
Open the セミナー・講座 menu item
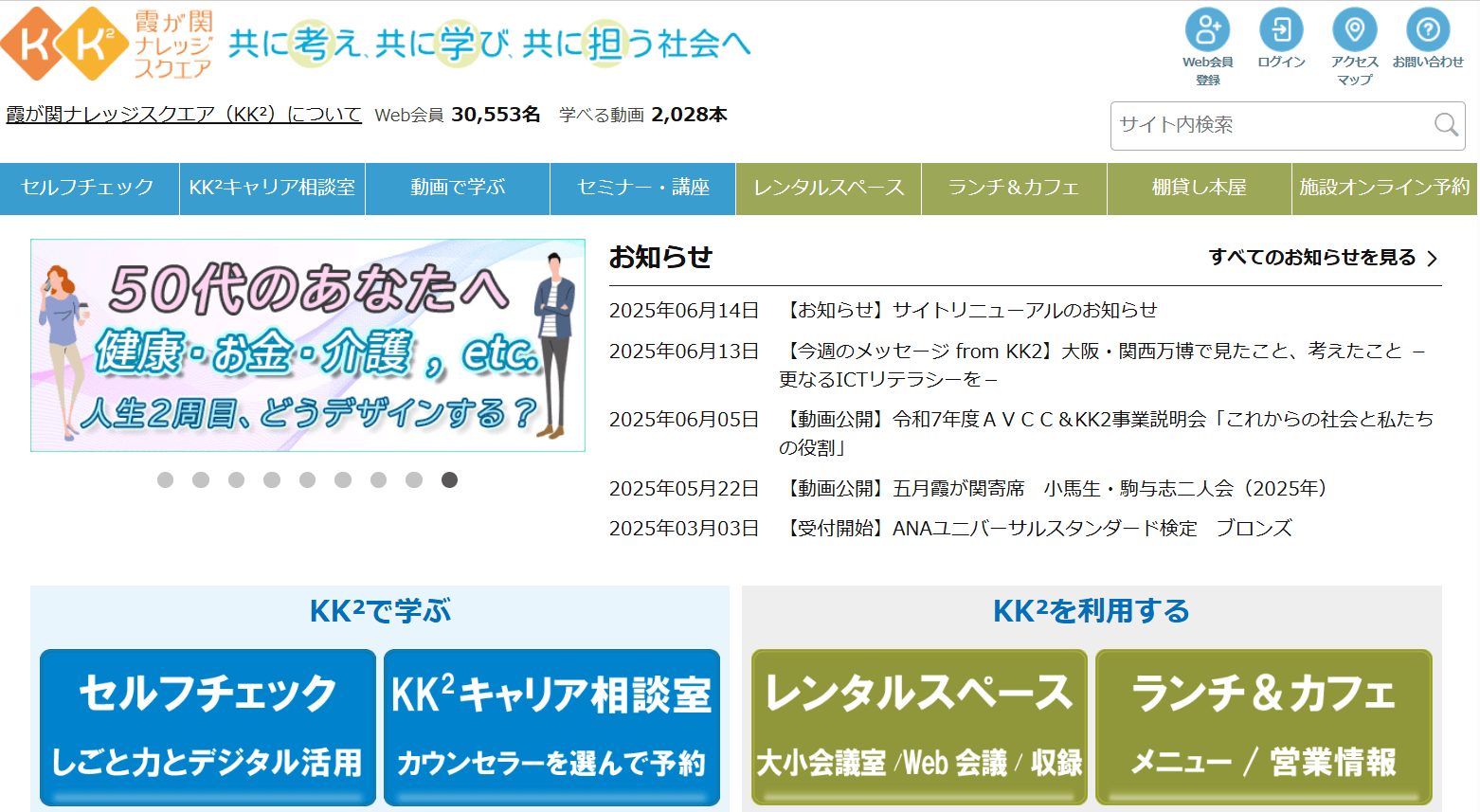[x=642, y=188]
